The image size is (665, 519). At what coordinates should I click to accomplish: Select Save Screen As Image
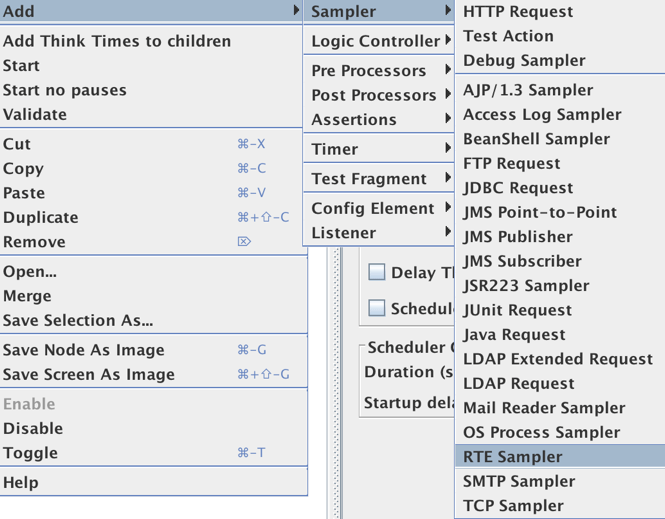pos(154,374)
